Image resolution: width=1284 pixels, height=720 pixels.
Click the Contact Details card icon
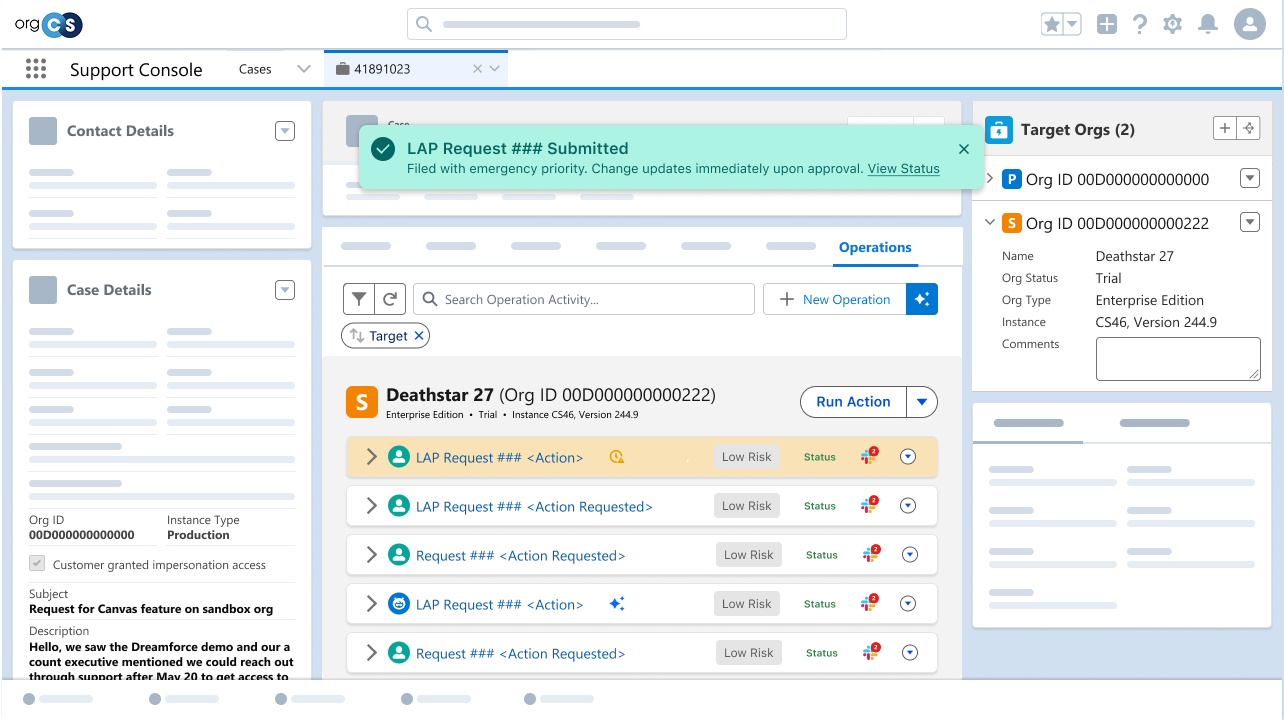[x=43, y=131]
